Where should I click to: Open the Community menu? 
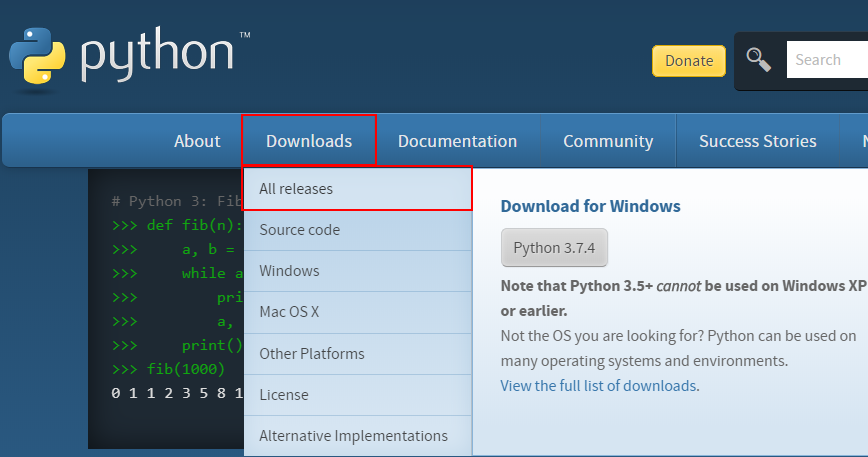coord(608,141)
